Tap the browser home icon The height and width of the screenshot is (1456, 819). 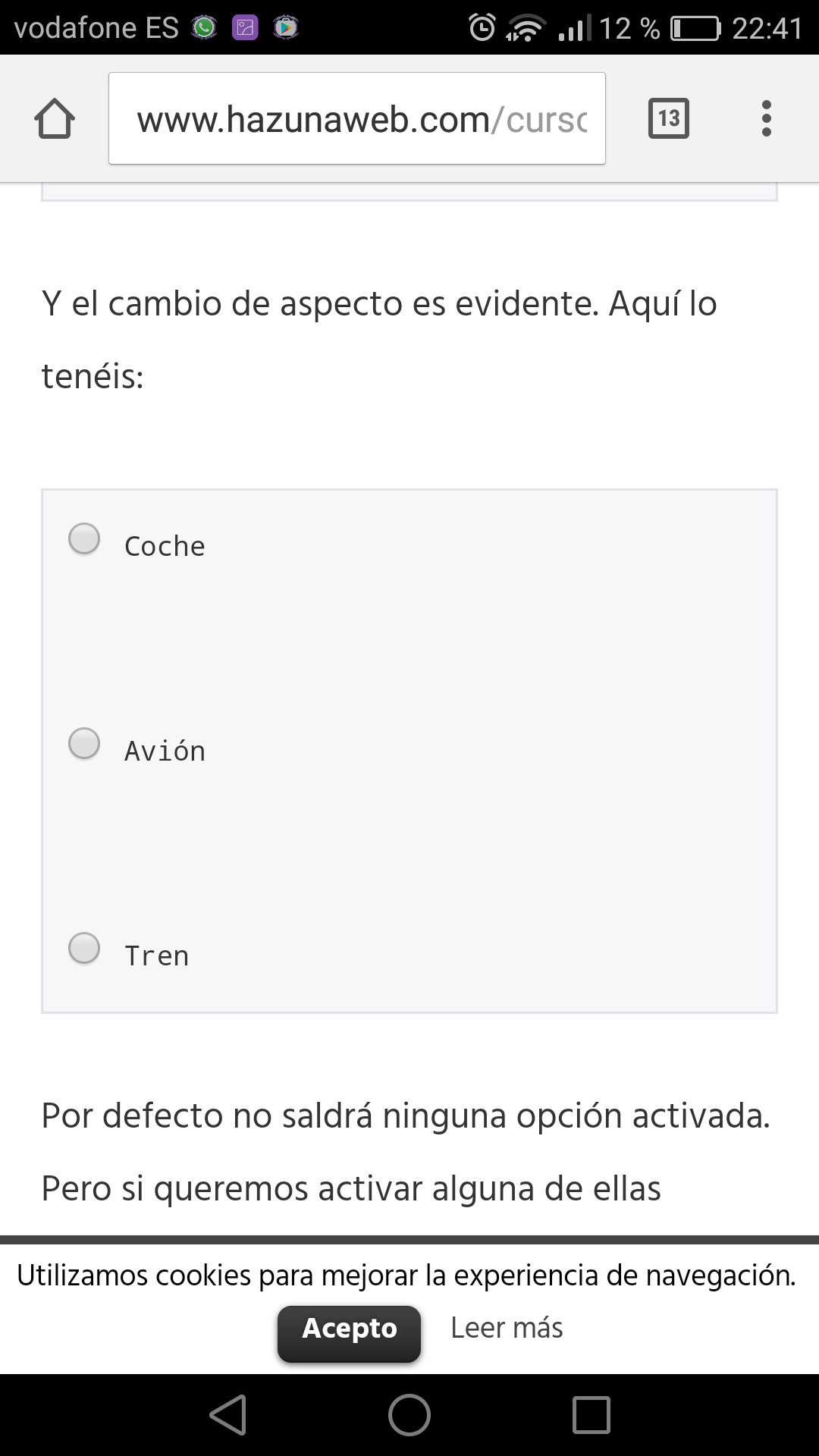pos(55,119)
